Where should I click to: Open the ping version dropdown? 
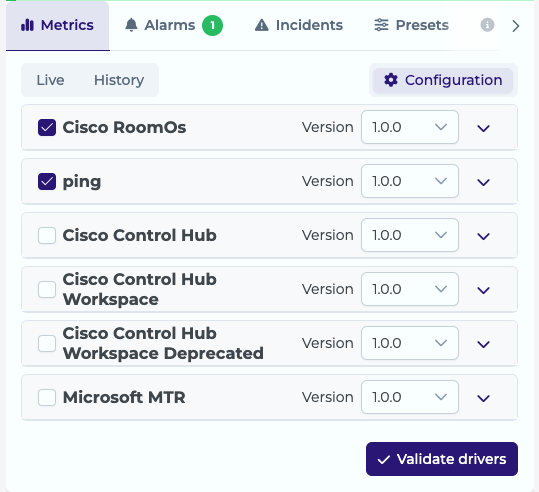410,181
